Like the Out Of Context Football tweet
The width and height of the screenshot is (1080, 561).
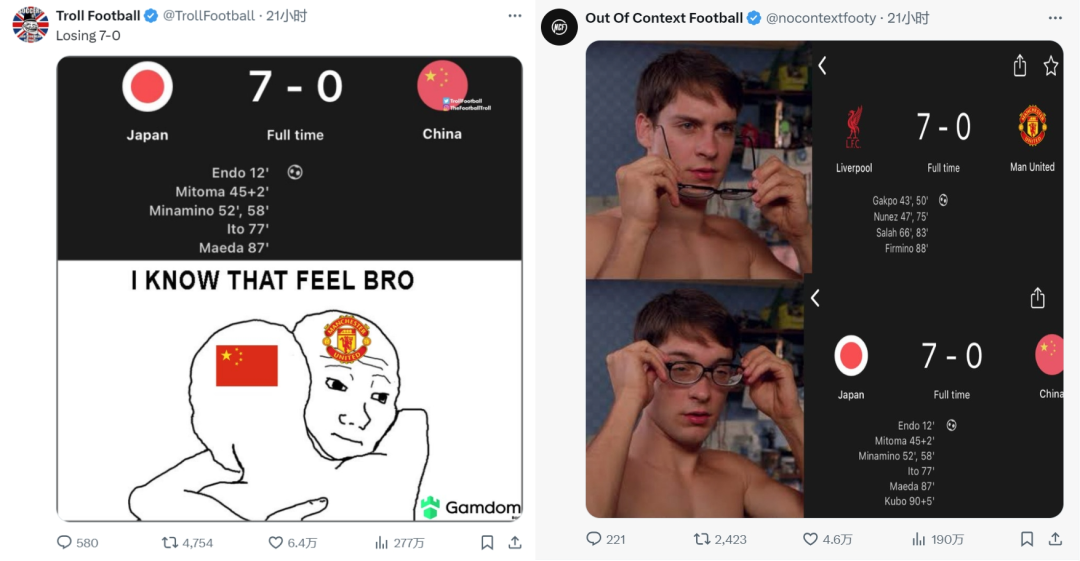click(809, 539)
